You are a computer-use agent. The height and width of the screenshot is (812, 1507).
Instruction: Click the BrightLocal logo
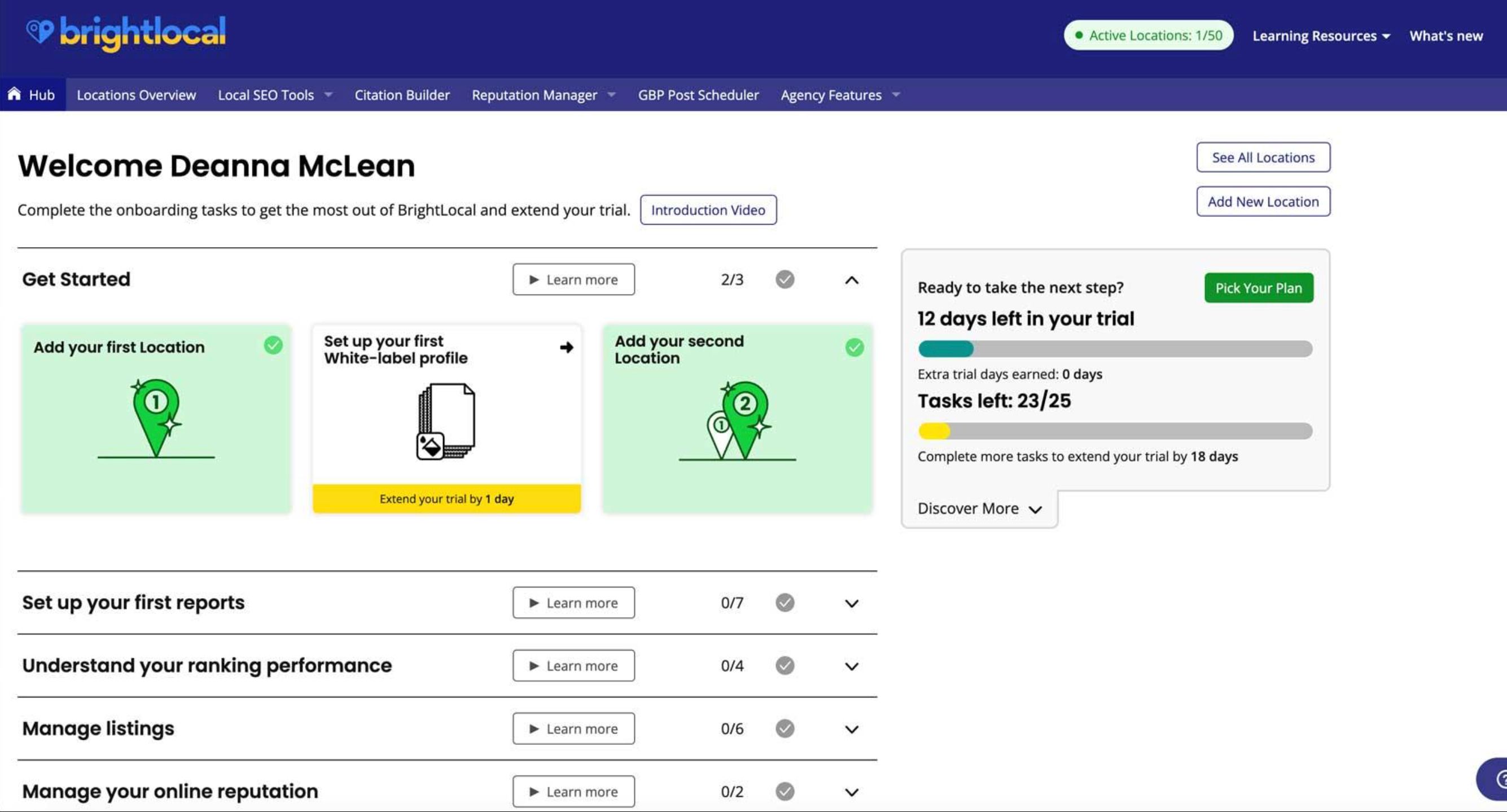[126, 33]
